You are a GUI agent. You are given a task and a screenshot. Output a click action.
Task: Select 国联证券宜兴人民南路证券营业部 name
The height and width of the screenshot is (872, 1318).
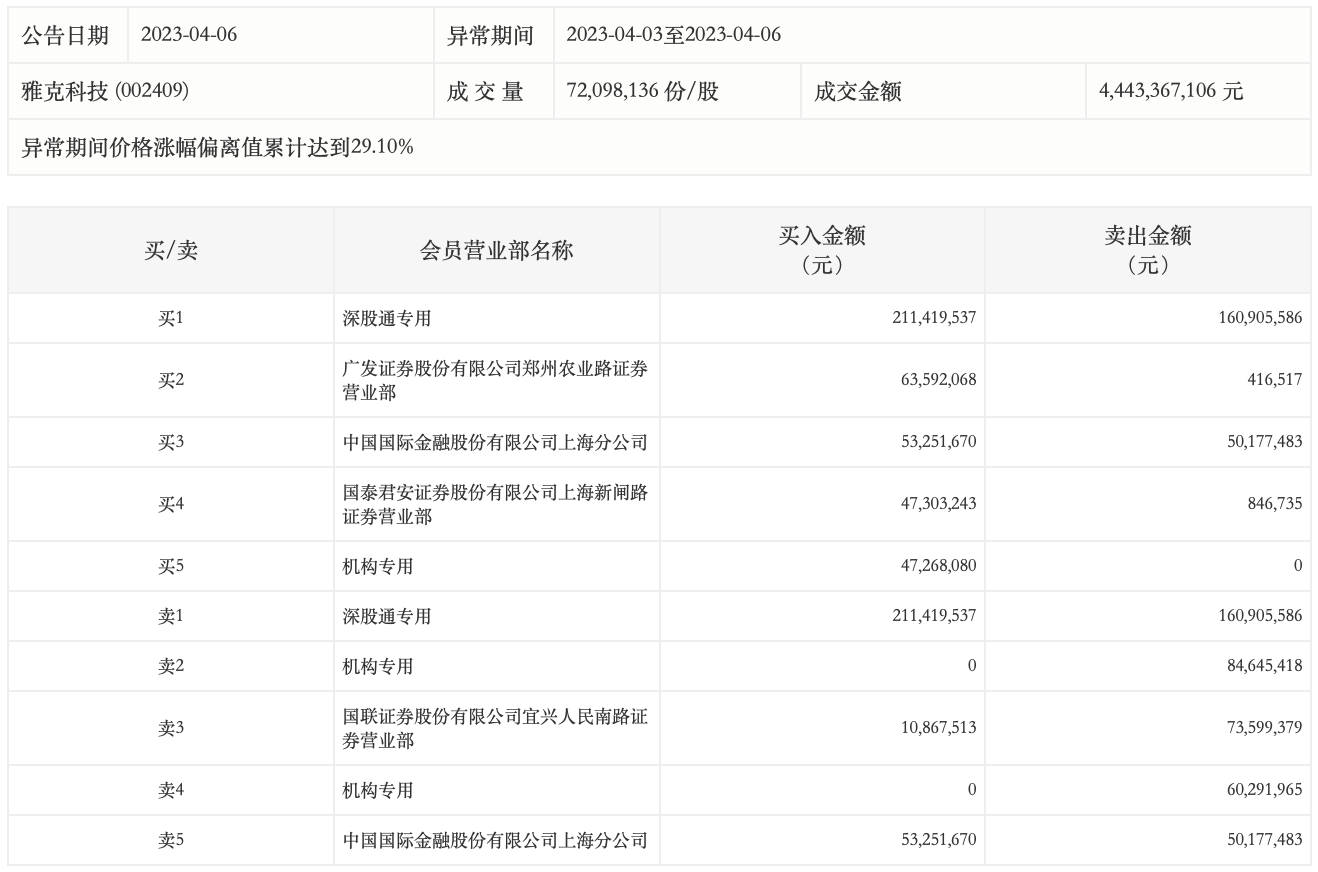[x=495, y=728]
